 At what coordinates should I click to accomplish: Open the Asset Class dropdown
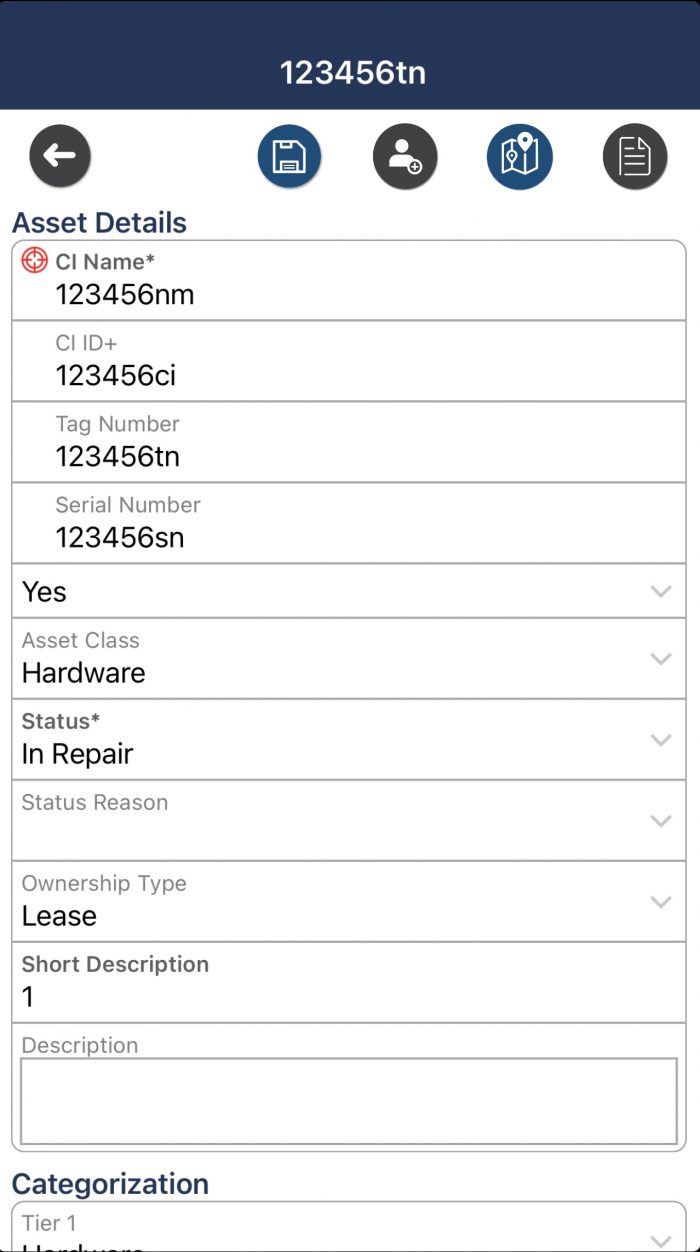[660, 659]
